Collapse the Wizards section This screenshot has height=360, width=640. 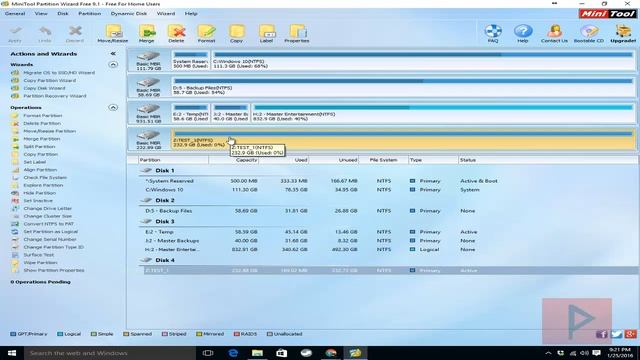point(113,64)
